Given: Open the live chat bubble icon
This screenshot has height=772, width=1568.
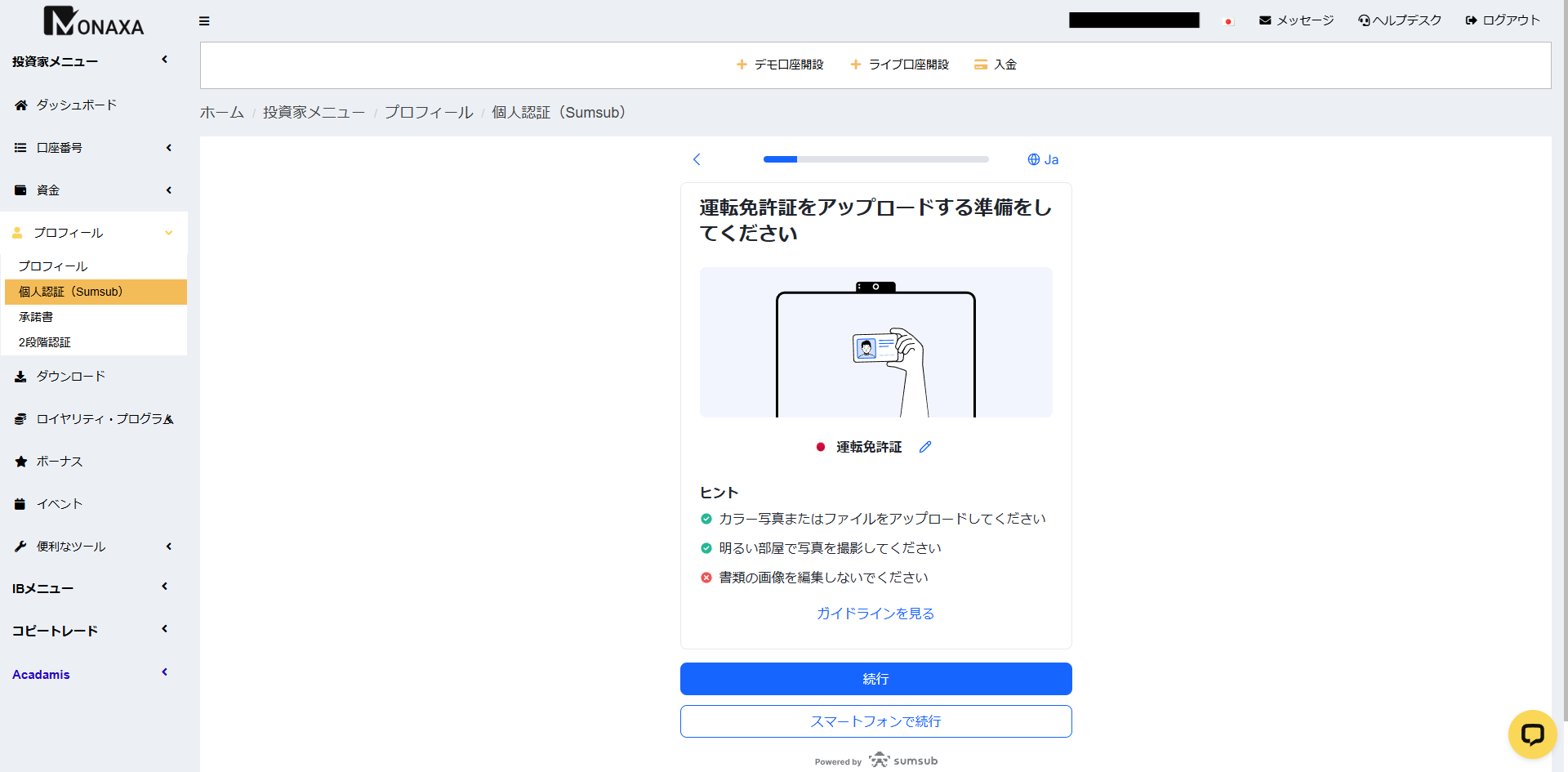Looking at the screenshot, I should tap(1531, 734).
